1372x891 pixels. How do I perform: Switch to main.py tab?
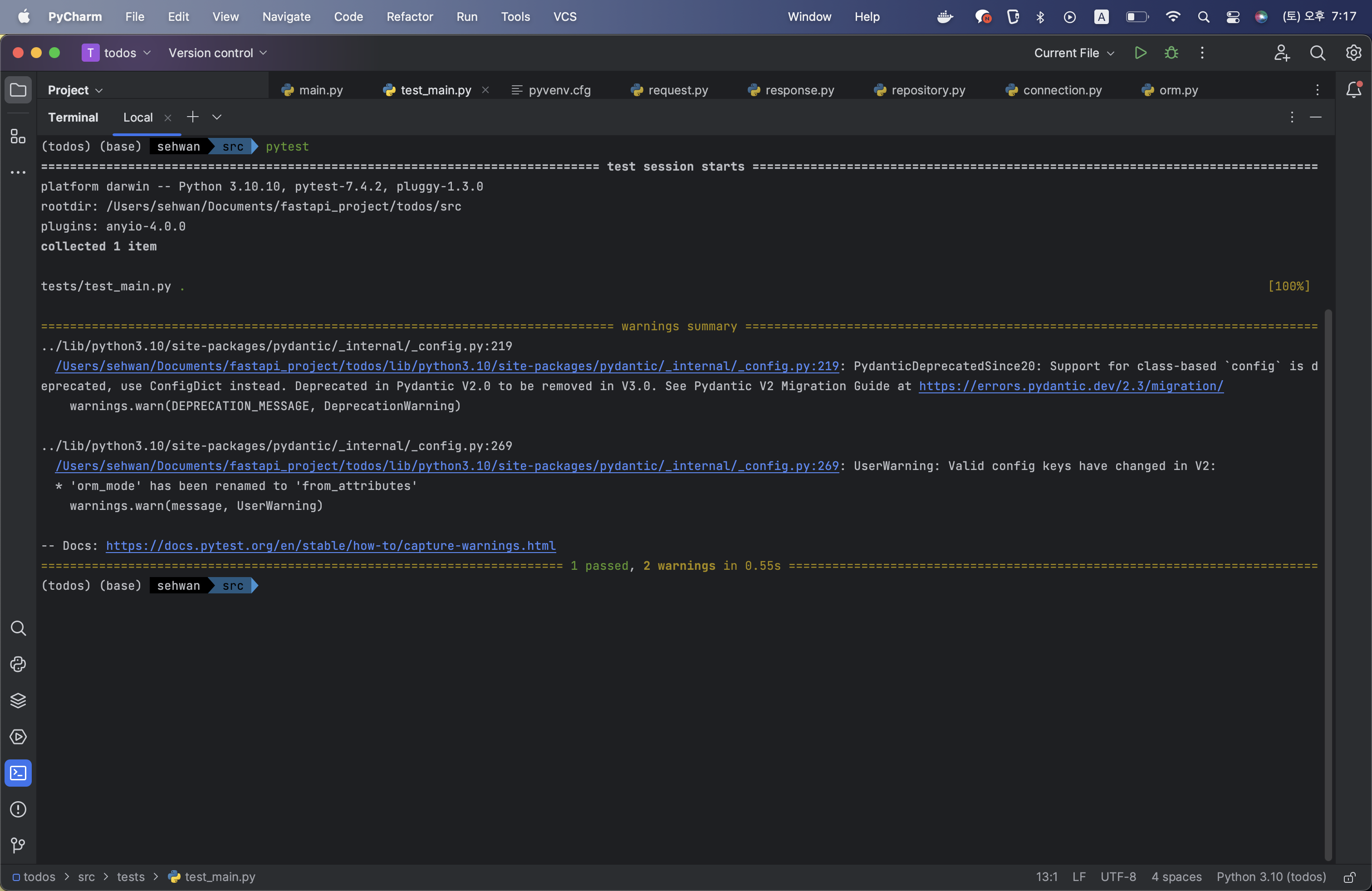pos(312,90)
